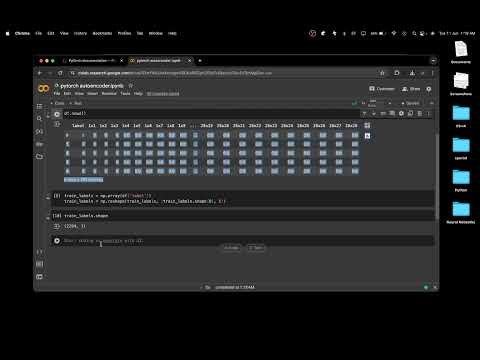Click into the empty code cell editor

point(247,241)
